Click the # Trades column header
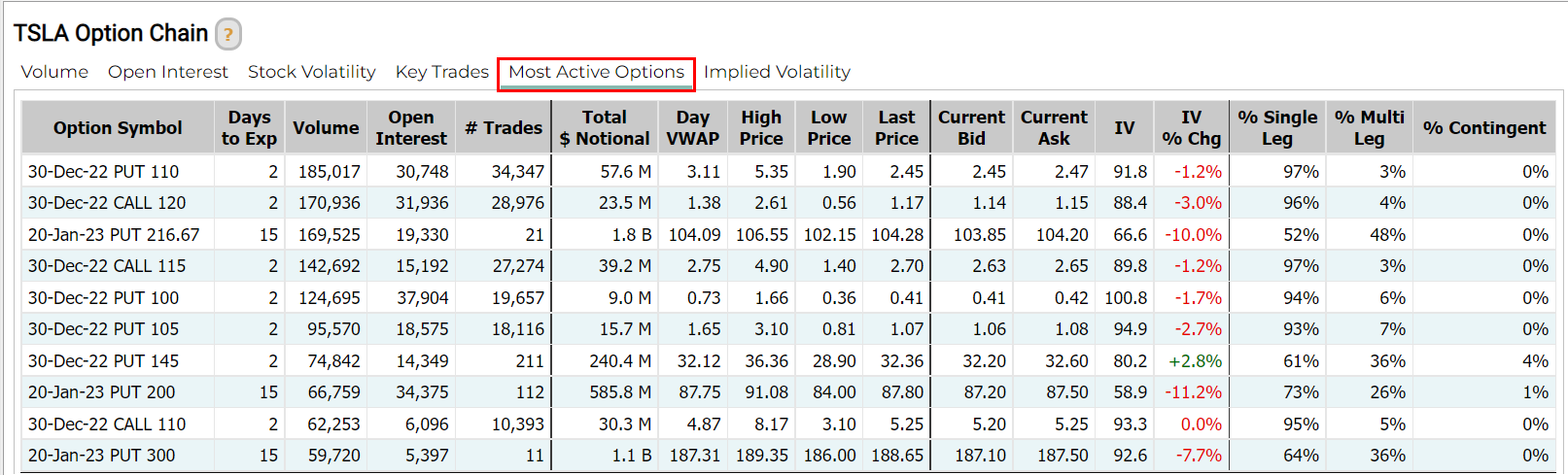The width and height of the screenshot is (1568, 475). (x=504, y=128)
